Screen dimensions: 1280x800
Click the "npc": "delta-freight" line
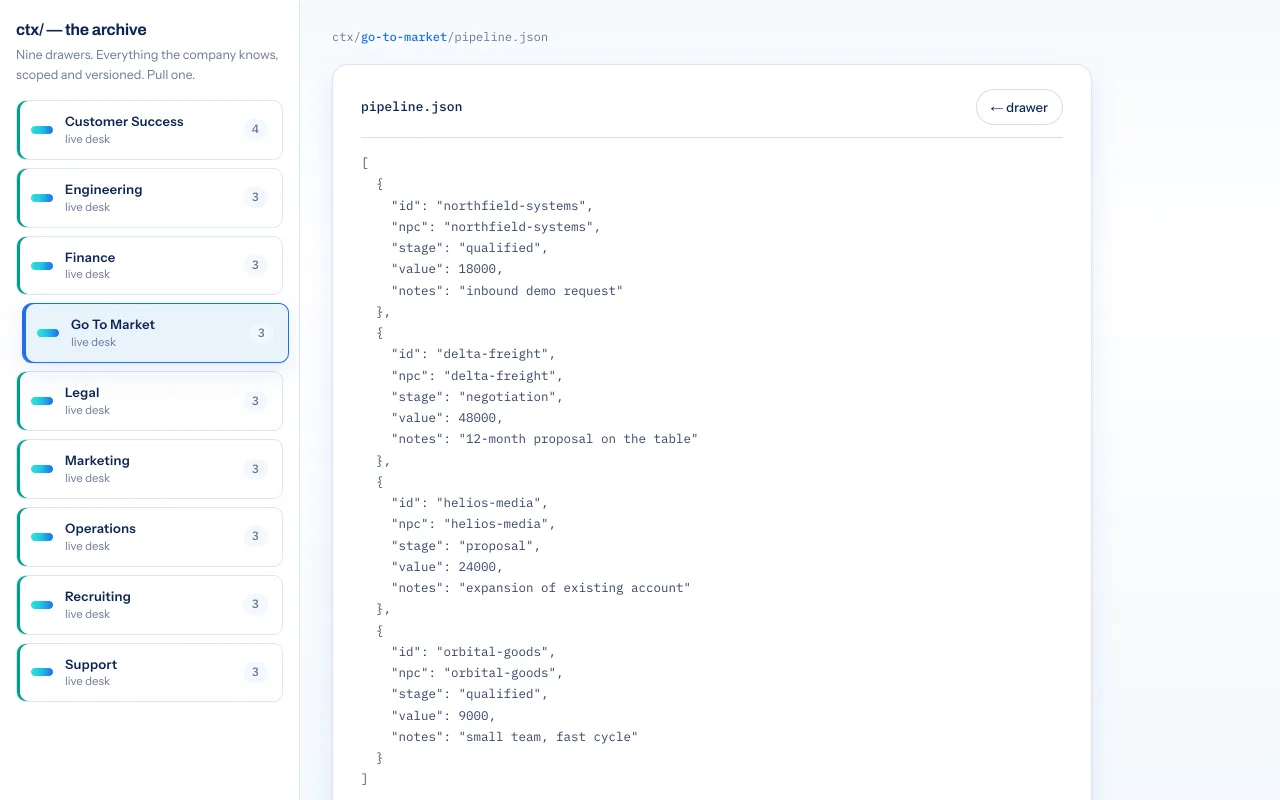coord(477,376)
